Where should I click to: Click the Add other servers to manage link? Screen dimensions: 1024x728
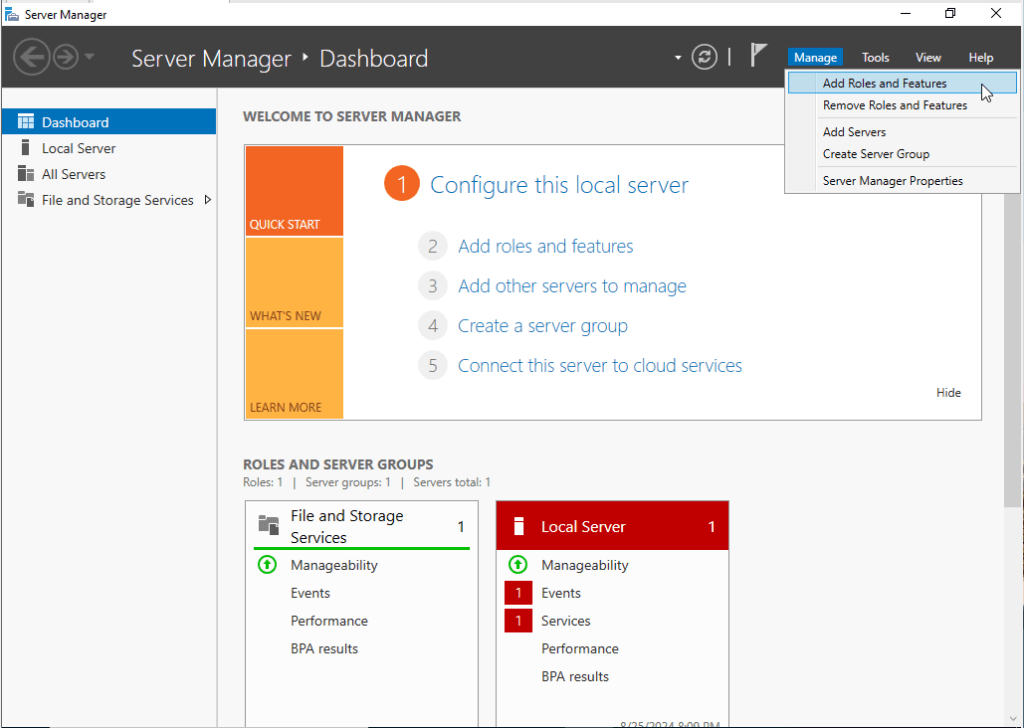572,286
